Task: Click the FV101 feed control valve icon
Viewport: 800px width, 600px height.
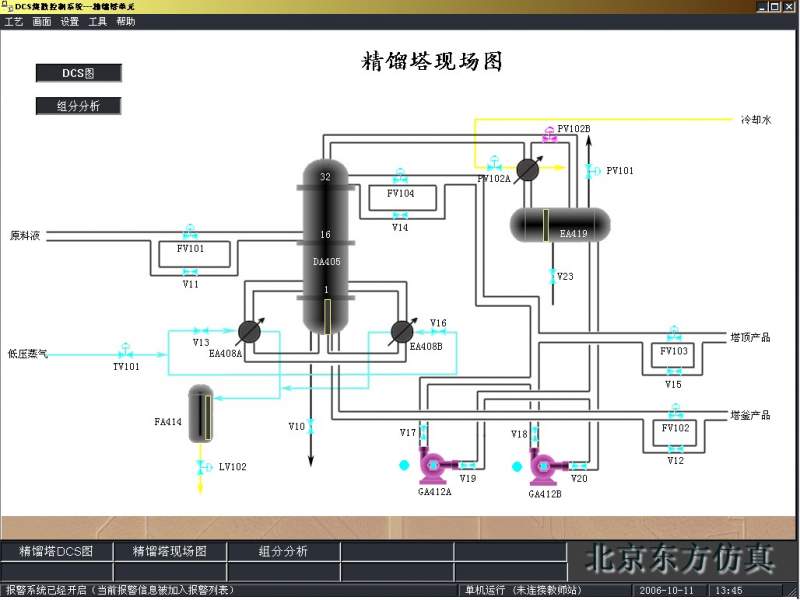Action: coord(190,232)
